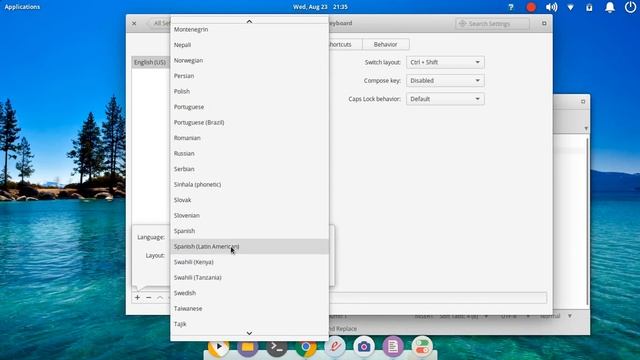
Task: Open the purple document app in dock
Action: pyautogui.click(x=393, y=347)
